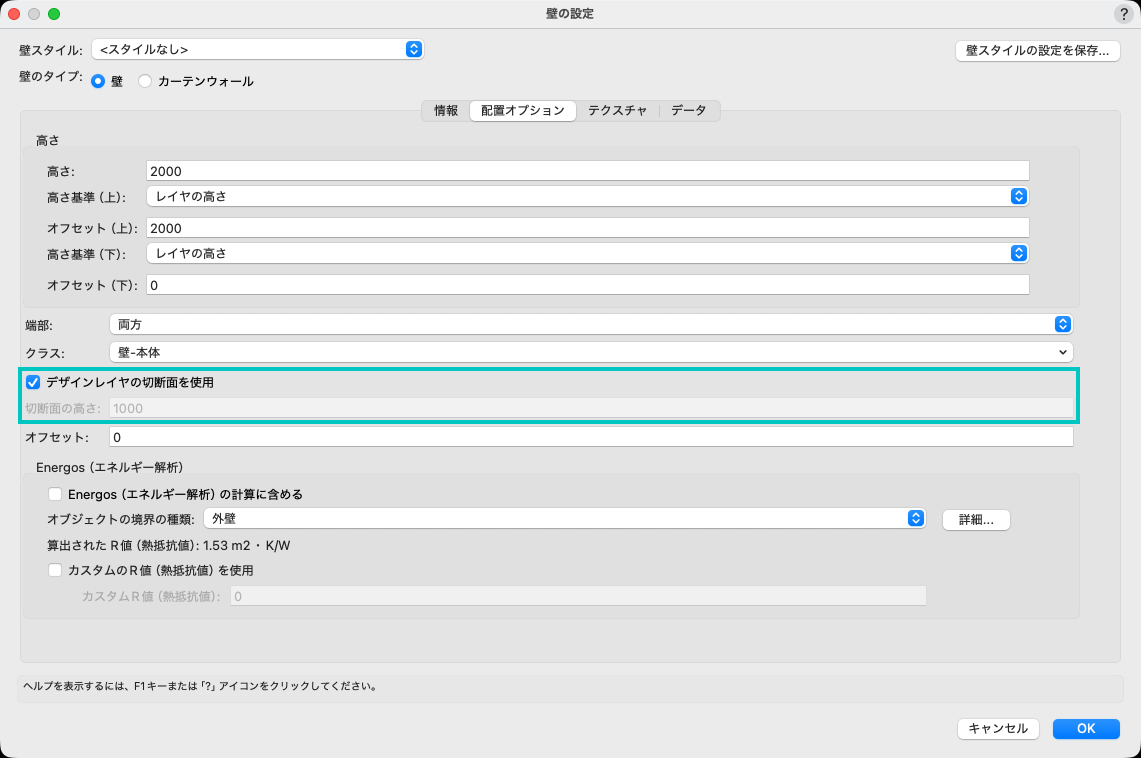Screen dimensions: 1141x758
Task: Click the 詳細... button
Action: 976,520
